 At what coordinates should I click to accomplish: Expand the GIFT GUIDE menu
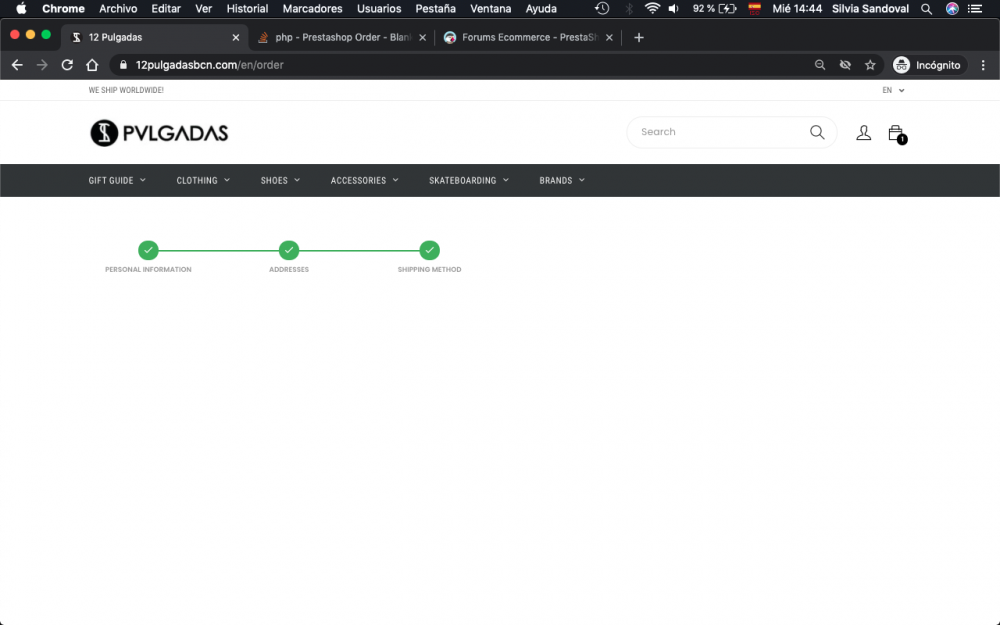117,180
